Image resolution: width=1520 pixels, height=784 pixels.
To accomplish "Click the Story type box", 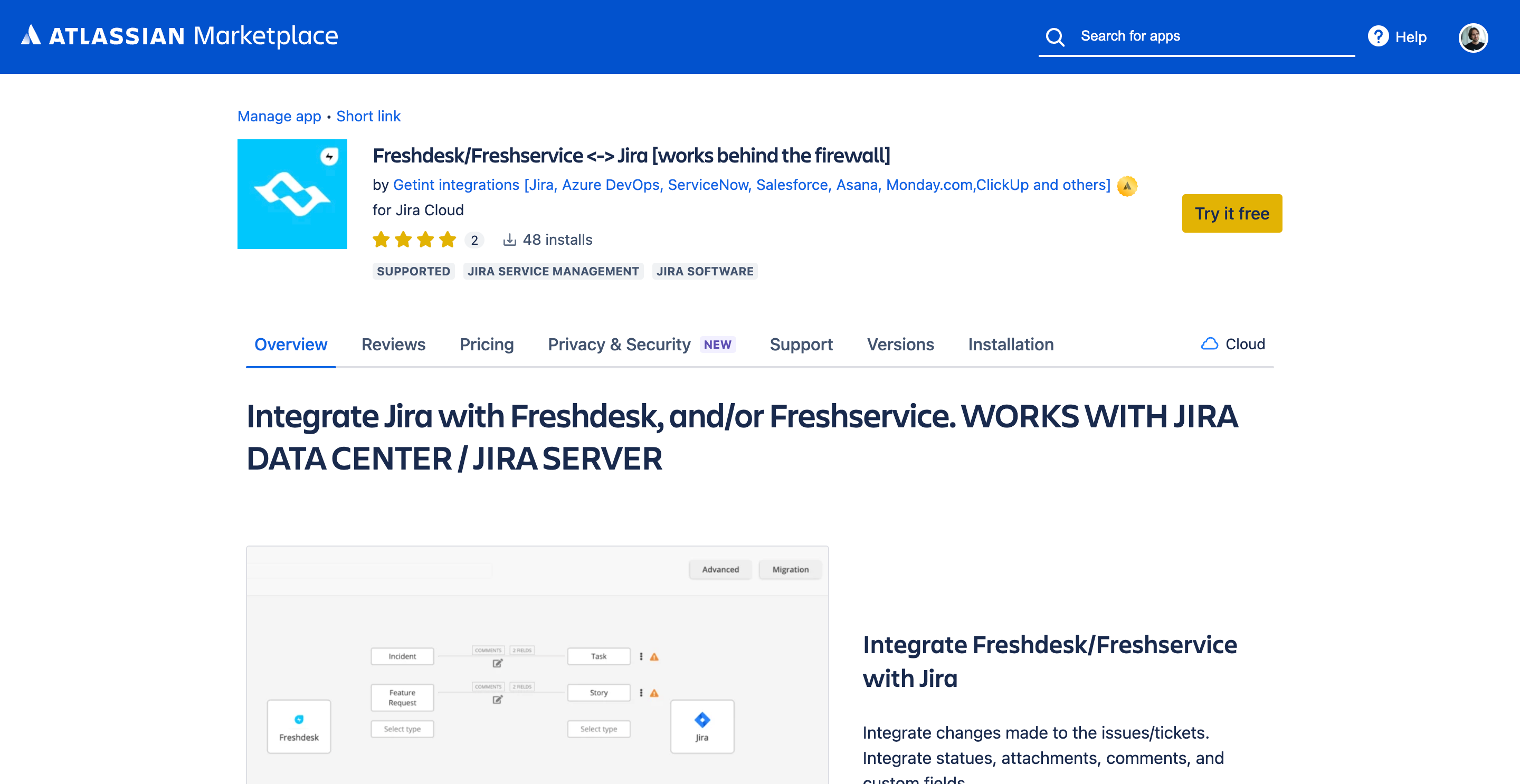I will (x=599, y=693).
